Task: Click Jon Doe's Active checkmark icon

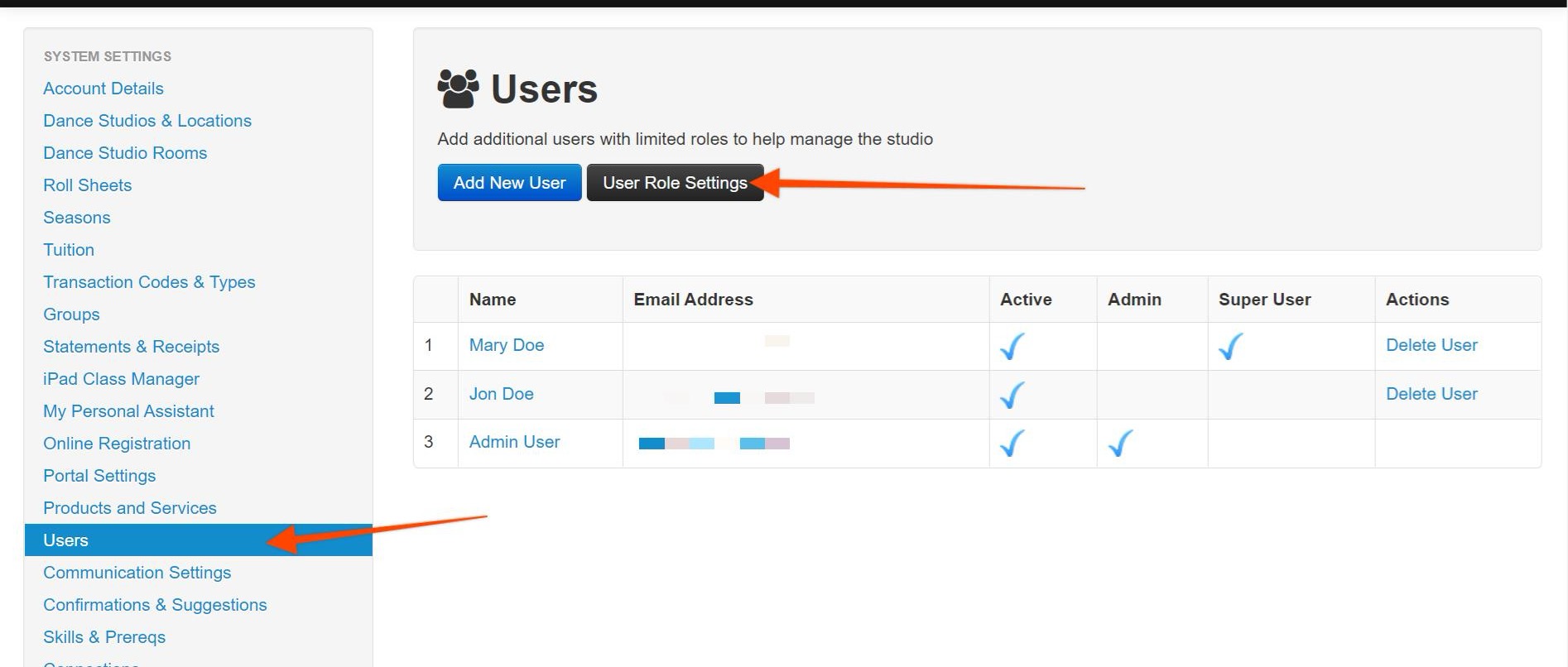Action: tap(1012, 395)
